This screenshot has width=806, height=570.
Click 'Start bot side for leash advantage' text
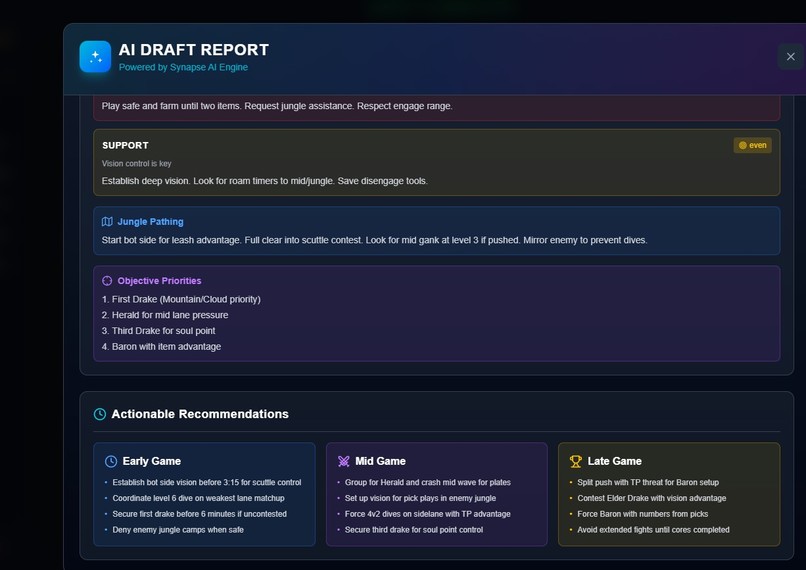pos(374,240)
